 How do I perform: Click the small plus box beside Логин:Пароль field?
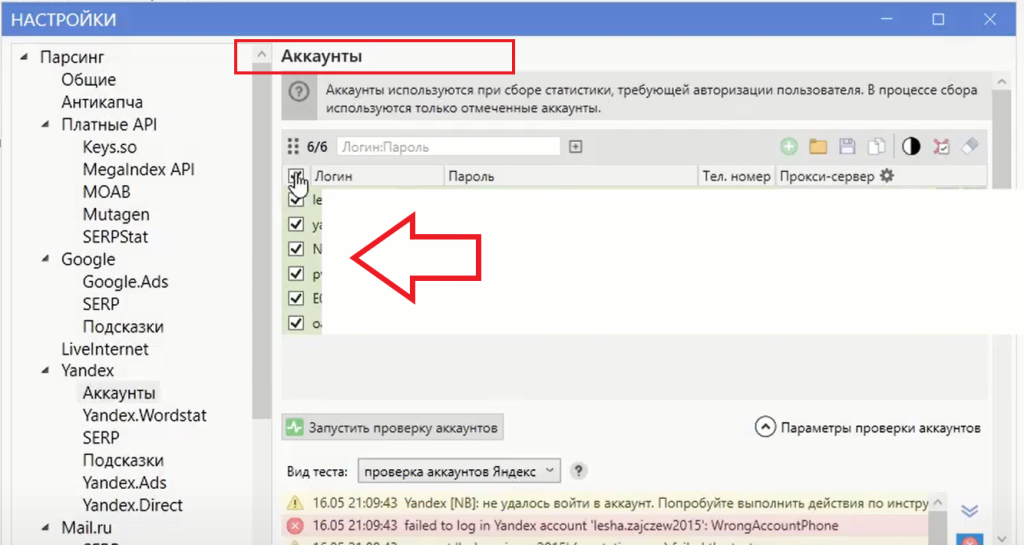[575, 147]
